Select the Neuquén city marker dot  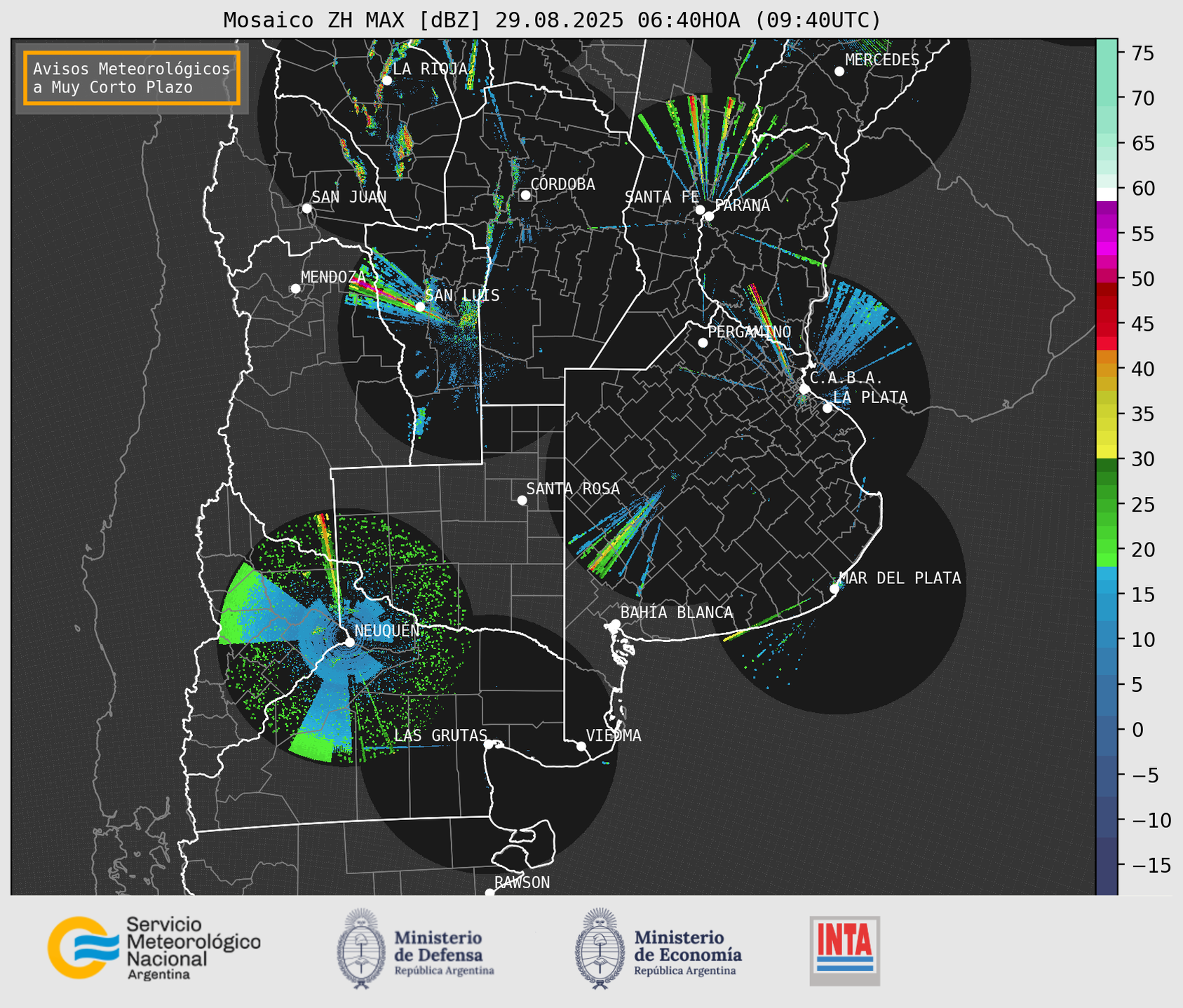pyautogui.click(x=349, y=642)
